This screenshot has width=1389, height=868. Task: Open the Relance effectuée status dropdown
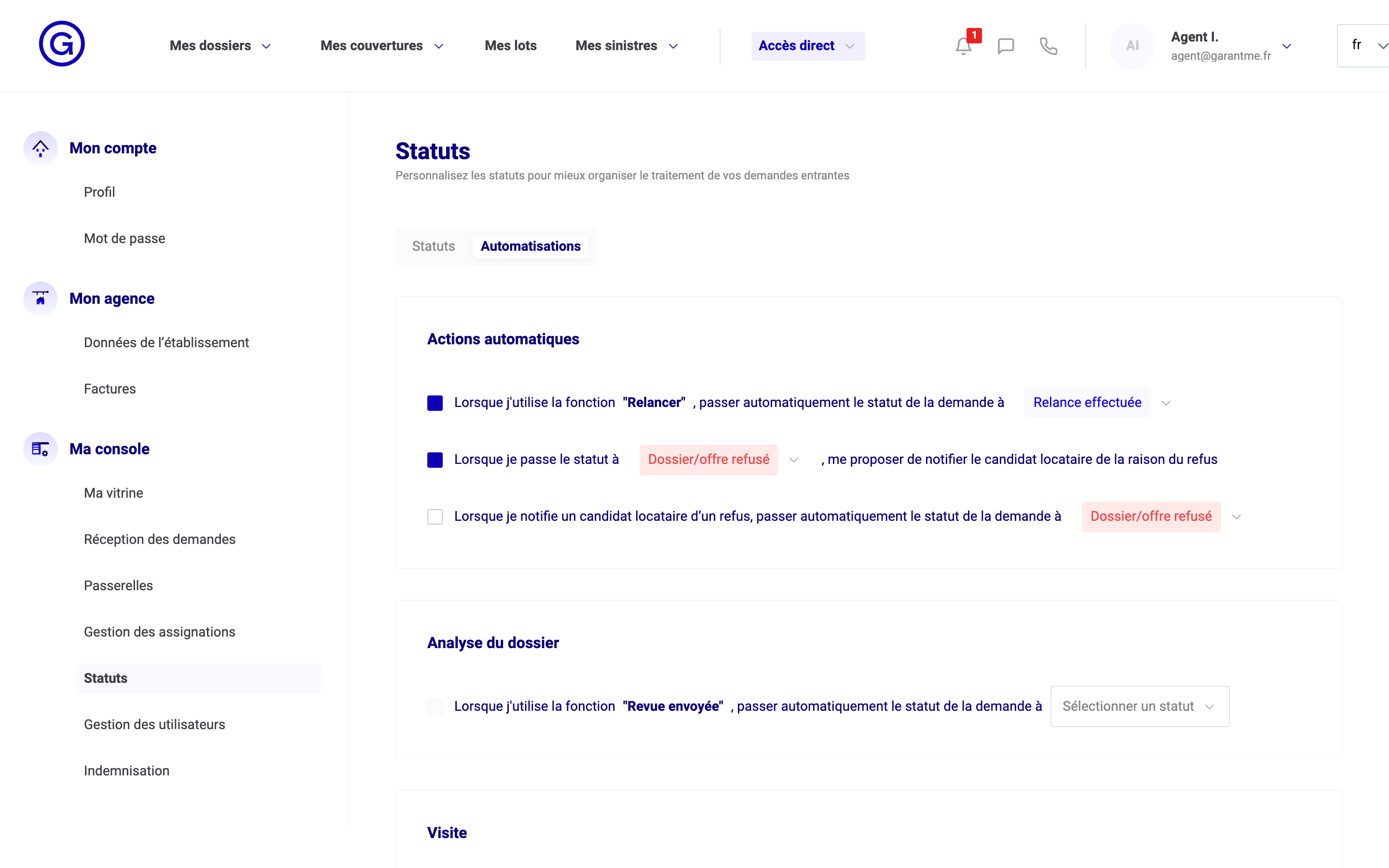1098,403
